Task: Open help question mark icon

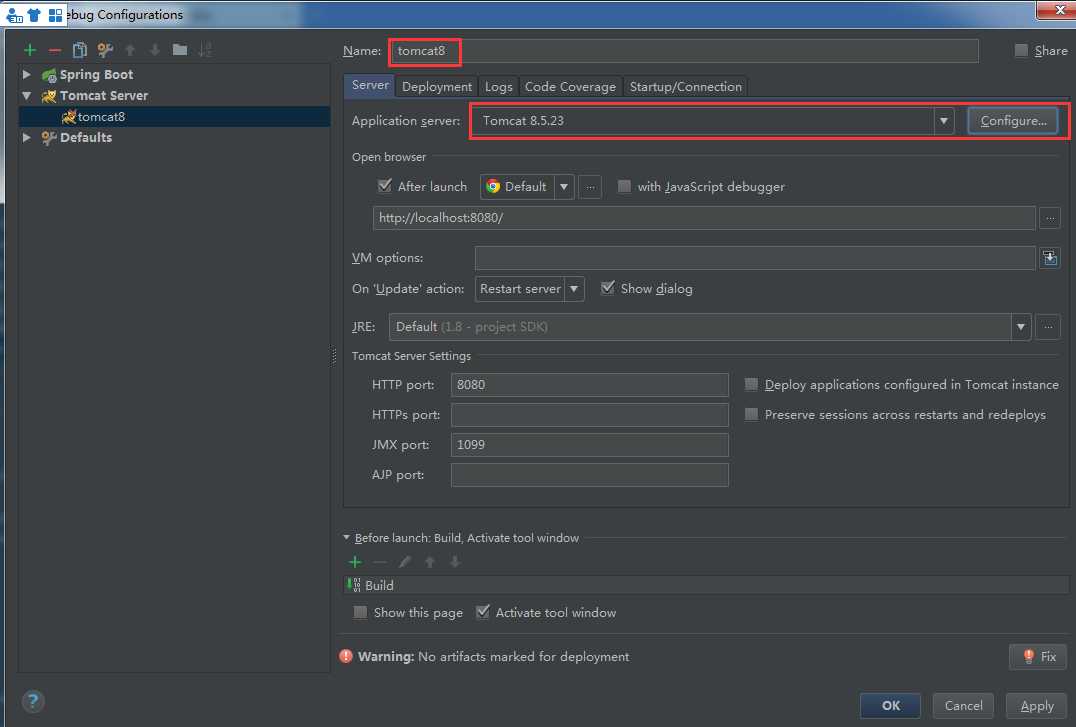Action: point(33,702)
